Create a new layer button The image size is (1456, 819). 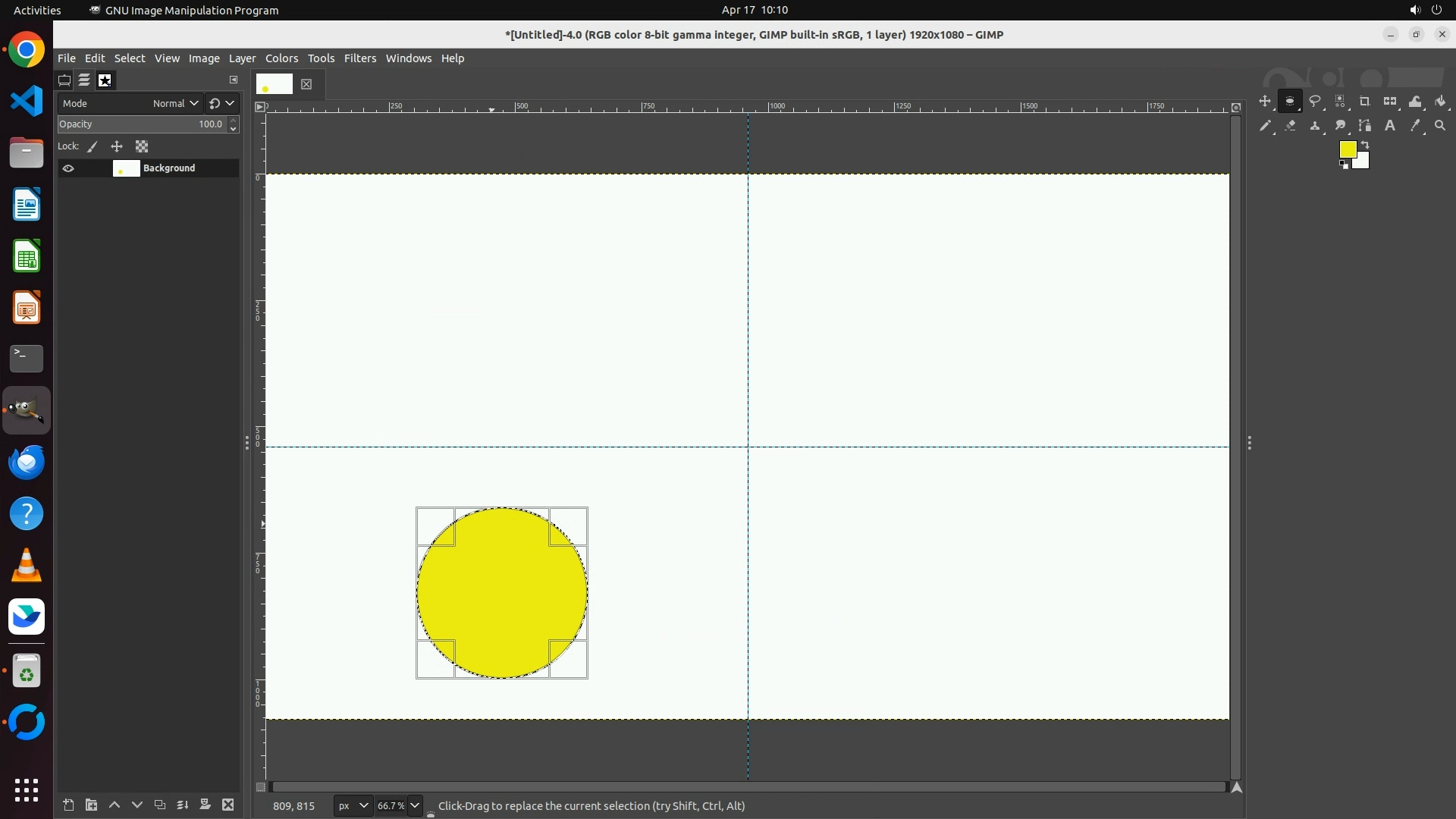[x=68, y=805]
